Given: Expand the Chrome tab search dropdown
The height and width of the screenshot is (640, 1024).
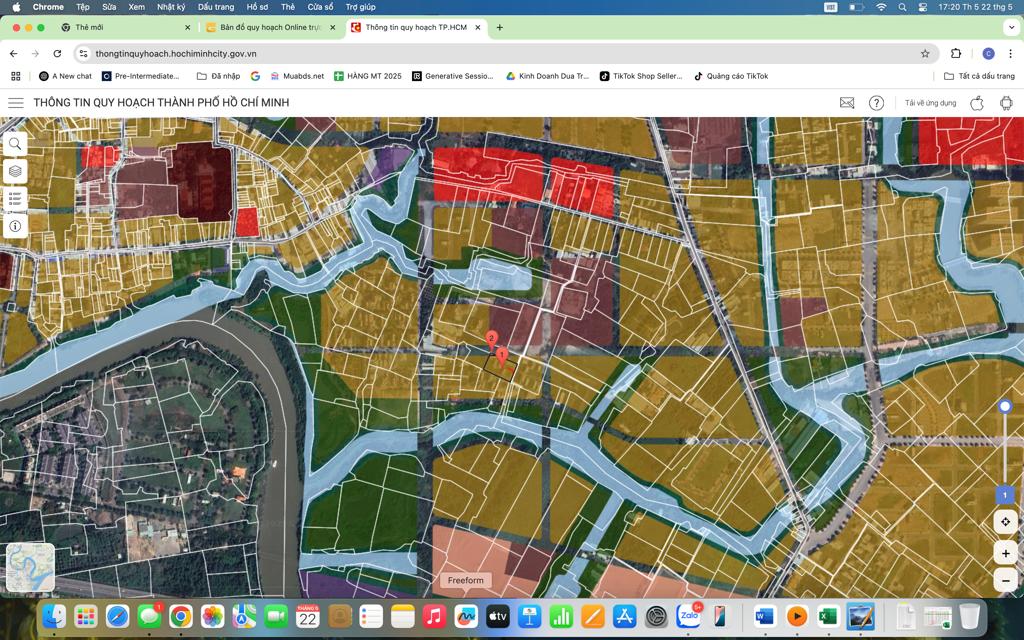Looking at the screenshot, I should (1011, 27).
